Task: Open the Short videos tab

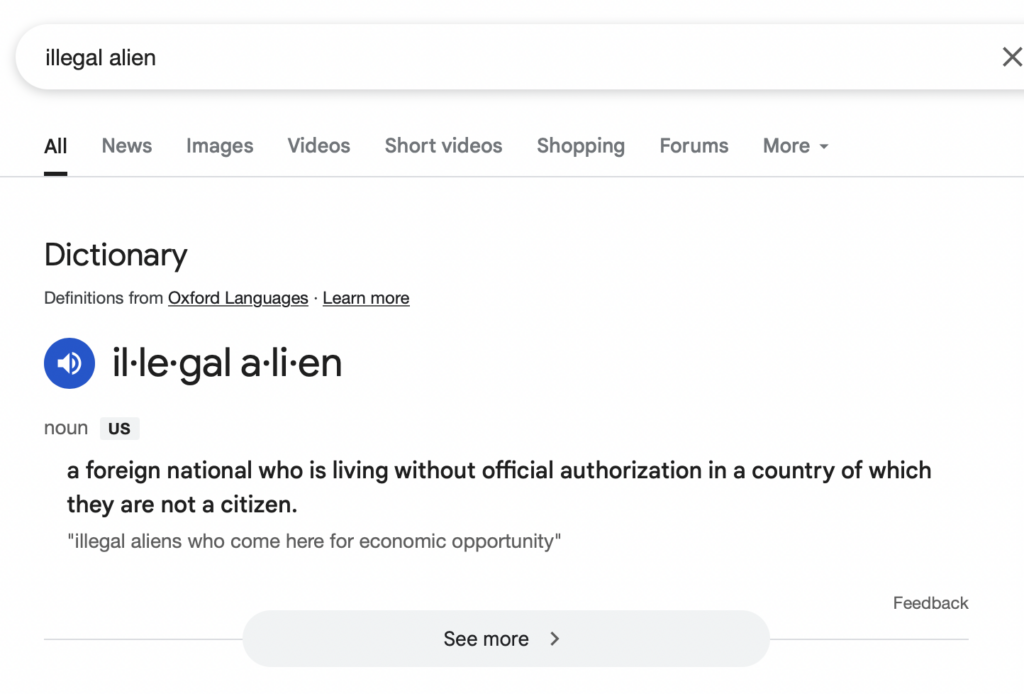Action: tap(443, 146)
